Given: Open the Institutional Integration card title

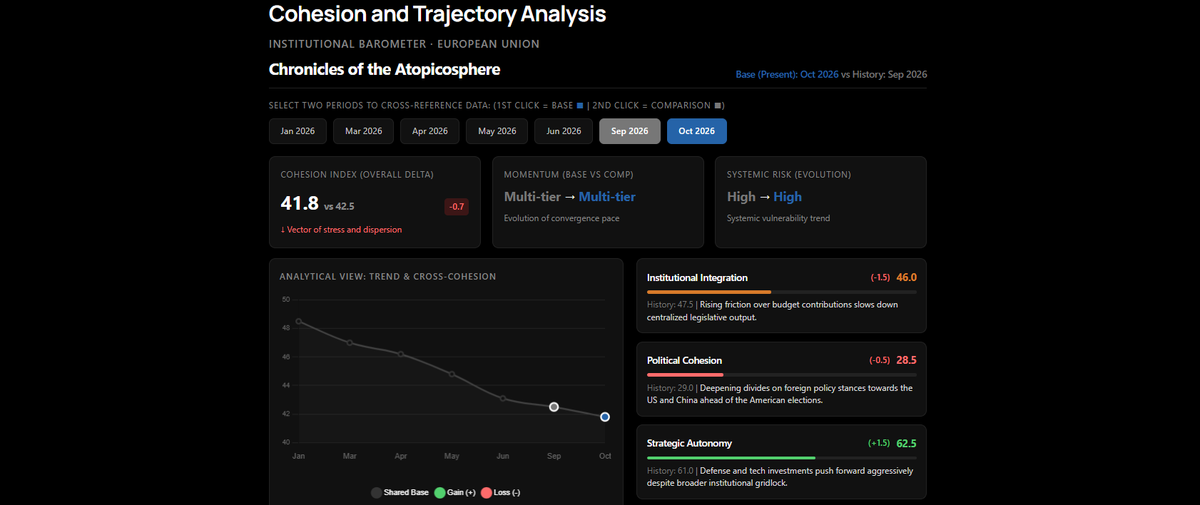Looking at the screenshot, I should tap(697, 277).
